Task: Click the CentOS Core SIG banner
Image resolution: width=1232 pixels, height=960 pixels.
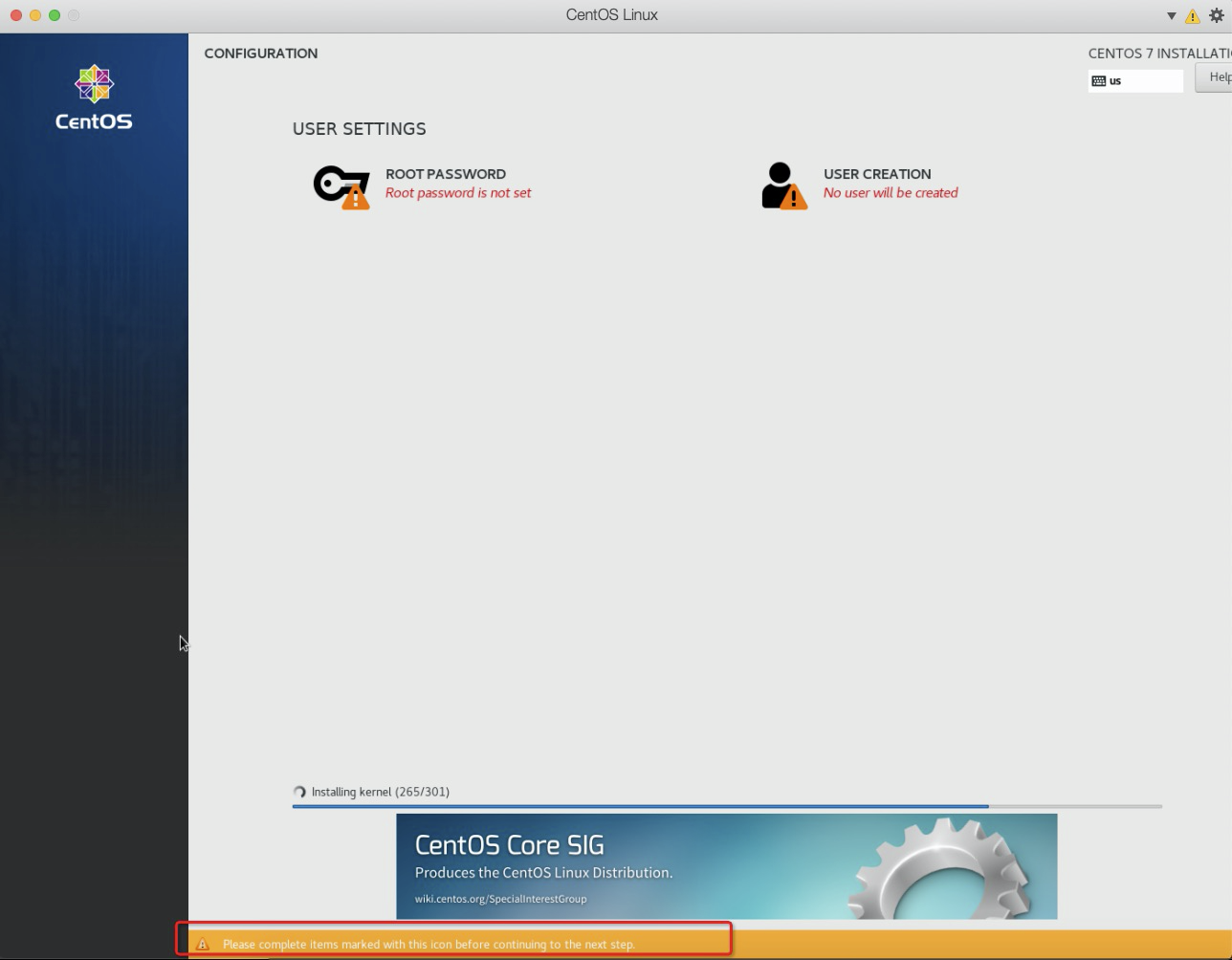Action: pyautogui.click(x=727, y=866)
